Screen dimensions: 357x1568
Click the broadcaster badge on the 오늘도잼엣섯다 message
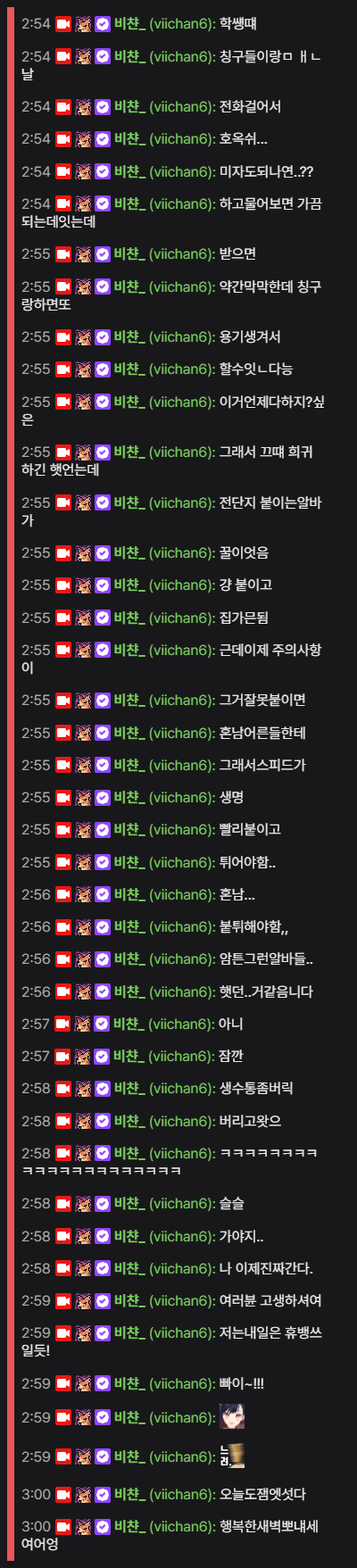63,1495
